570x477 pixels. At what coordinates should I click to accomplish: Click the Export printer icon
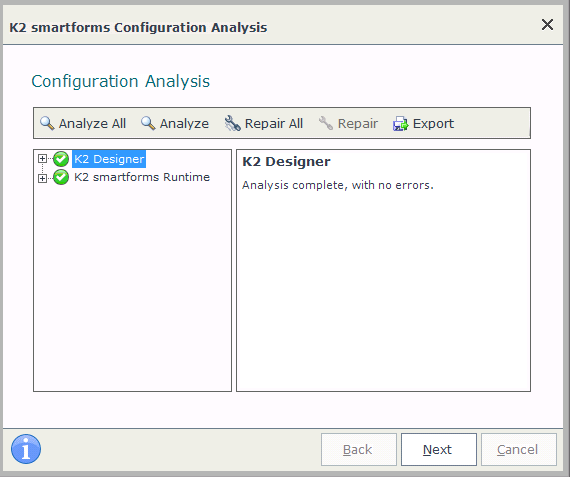click(x=400, y=124)
